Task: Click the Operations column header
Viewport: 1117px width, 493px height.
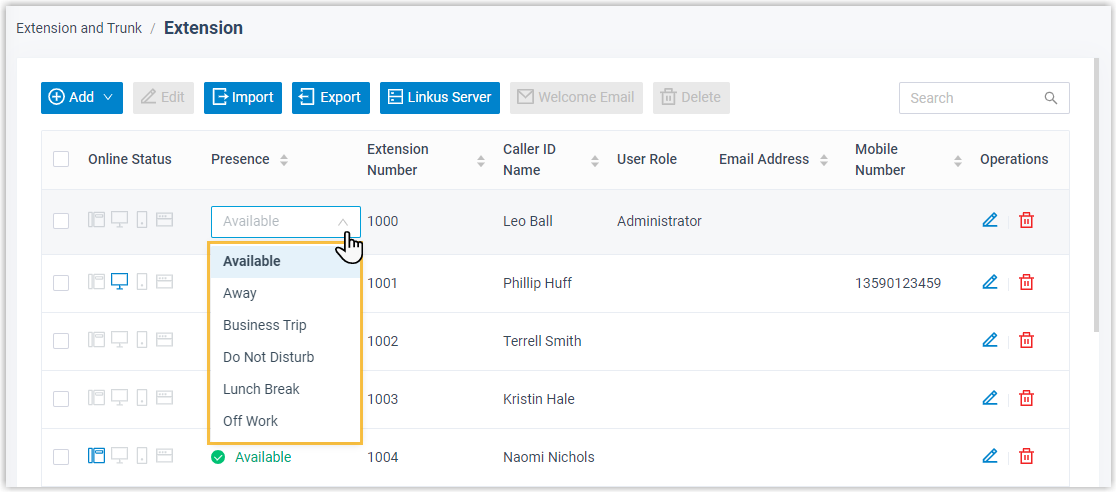Action: tap(1014, 159)
